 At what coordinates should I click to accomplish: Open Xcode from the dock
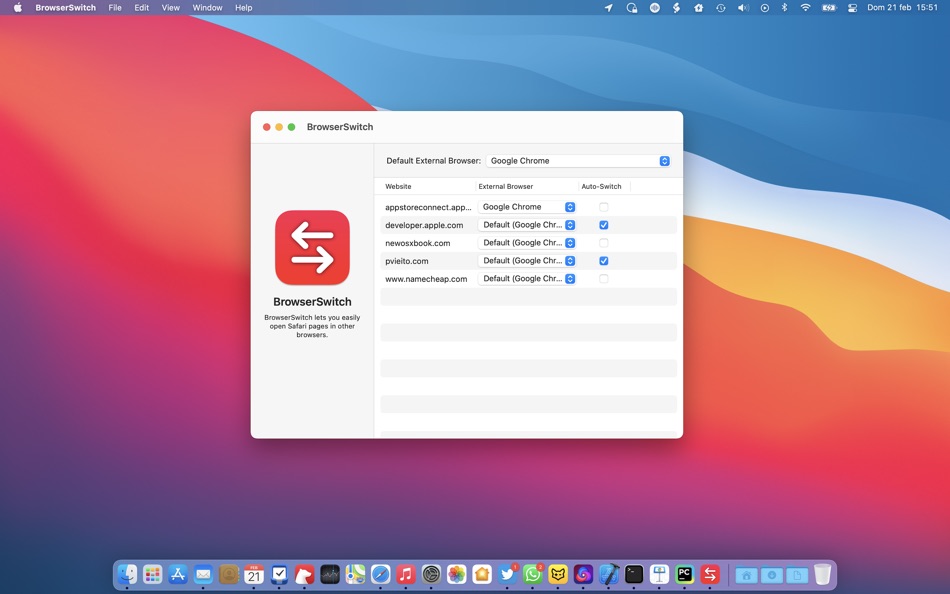point(609,573)
